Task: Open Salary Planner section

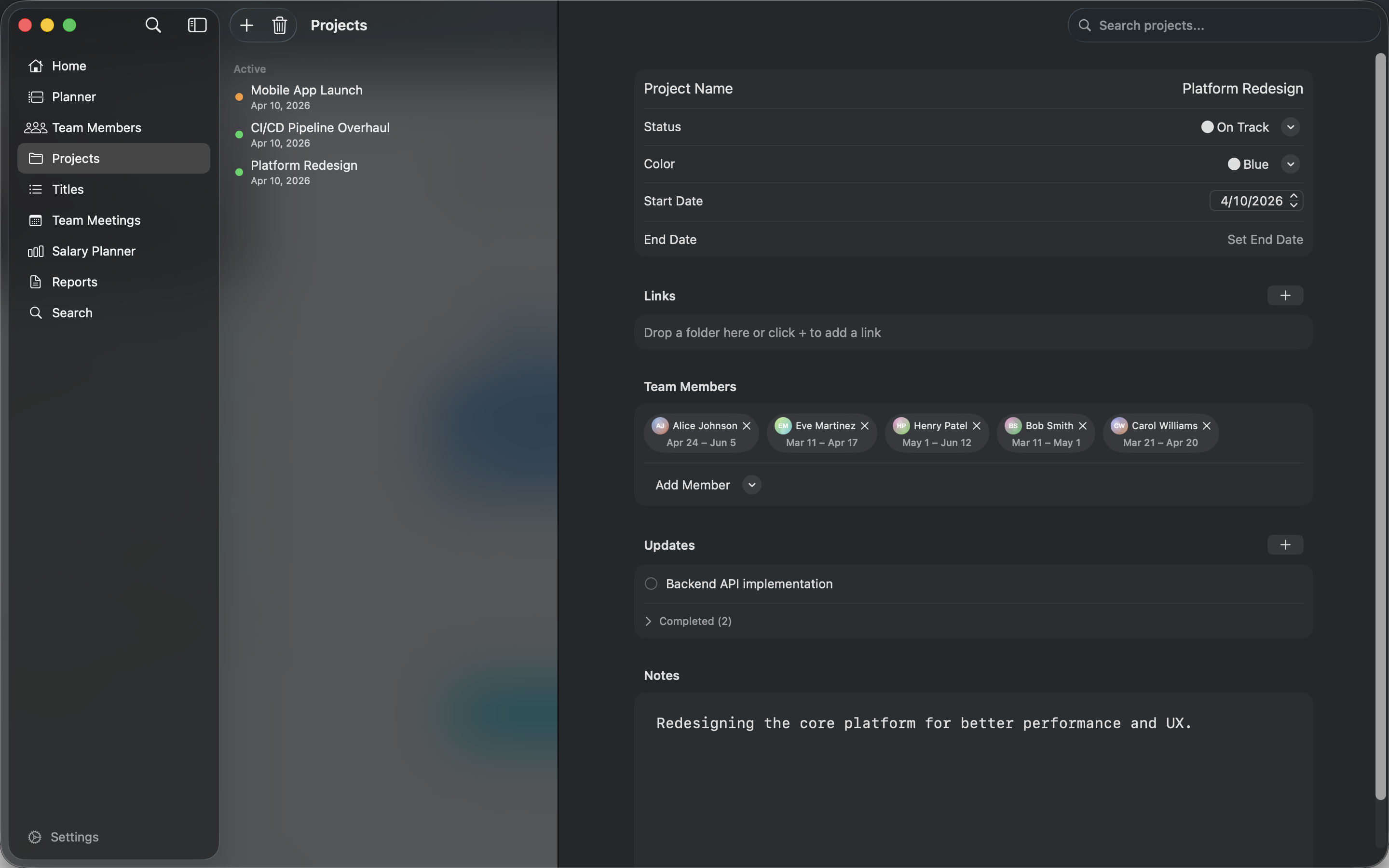Action: [x=114, y=251]
